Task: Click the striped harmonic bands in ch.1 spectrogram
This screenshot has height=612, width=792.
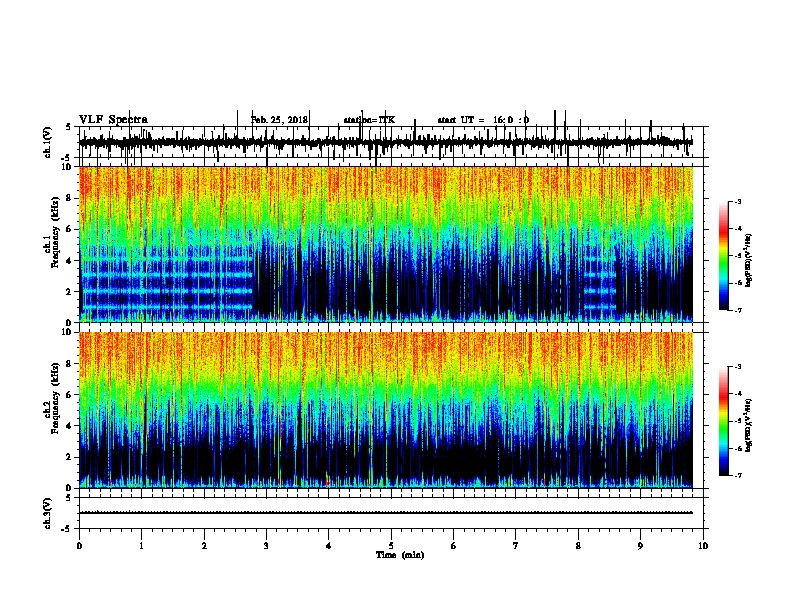Action: click(x=166, y=283)
